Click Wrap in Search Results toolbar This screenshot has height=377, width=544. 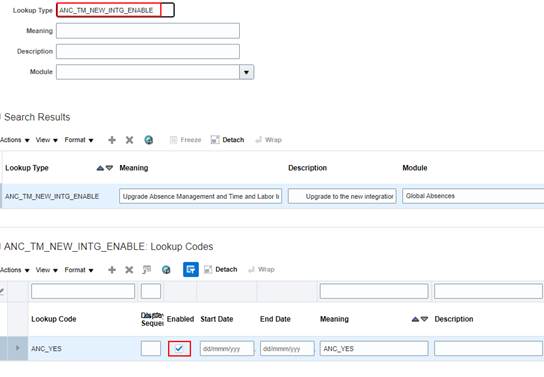click(268, 140)
